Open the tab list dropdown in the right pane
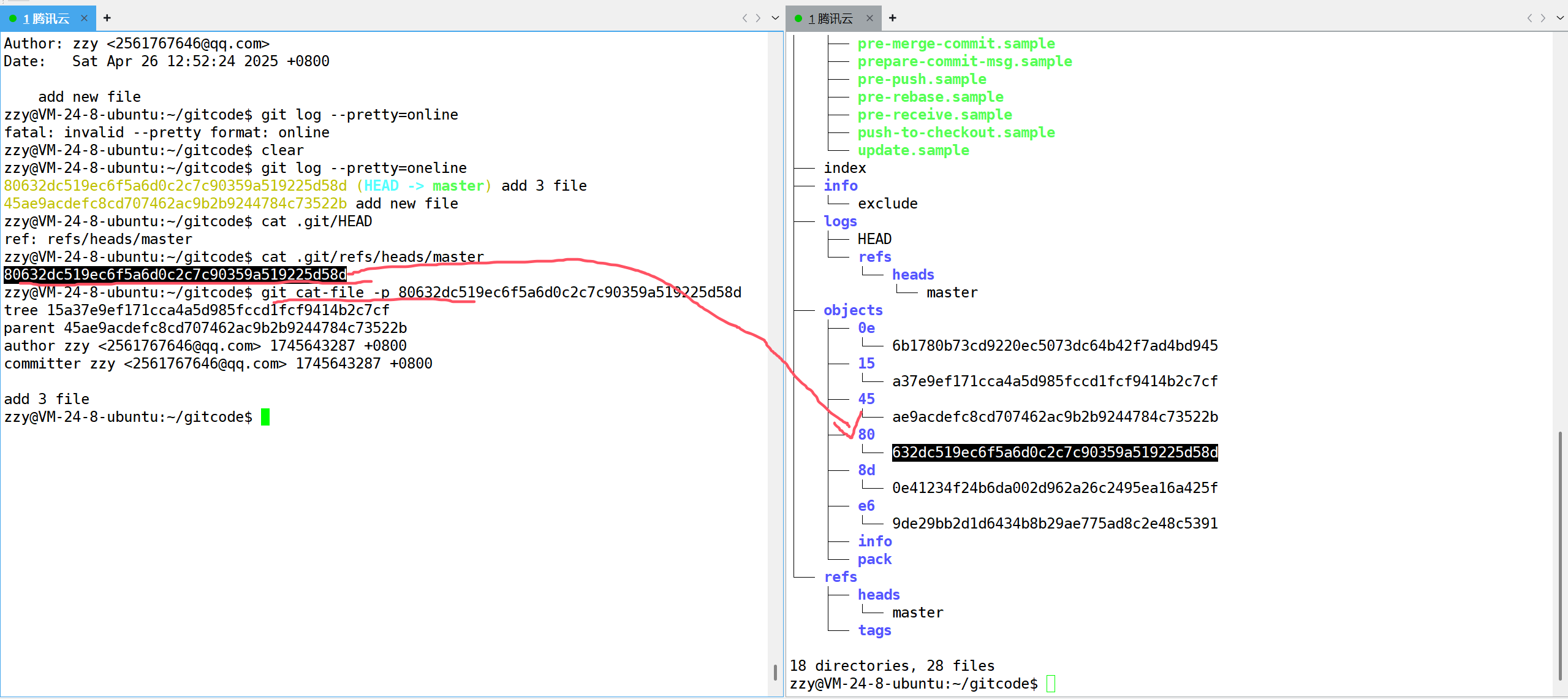Screen dimensions: 1568x699 (x=1559, y=18)
